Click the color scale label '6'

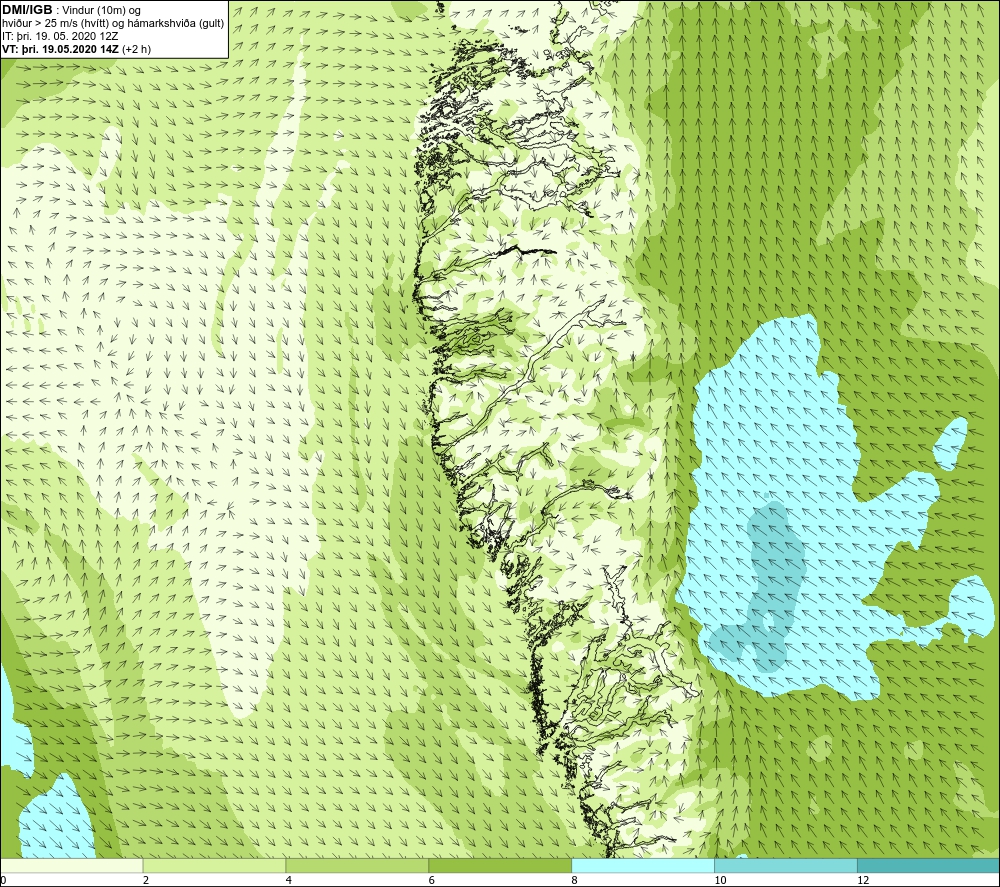pyautogui.click(x=432, y=881)
